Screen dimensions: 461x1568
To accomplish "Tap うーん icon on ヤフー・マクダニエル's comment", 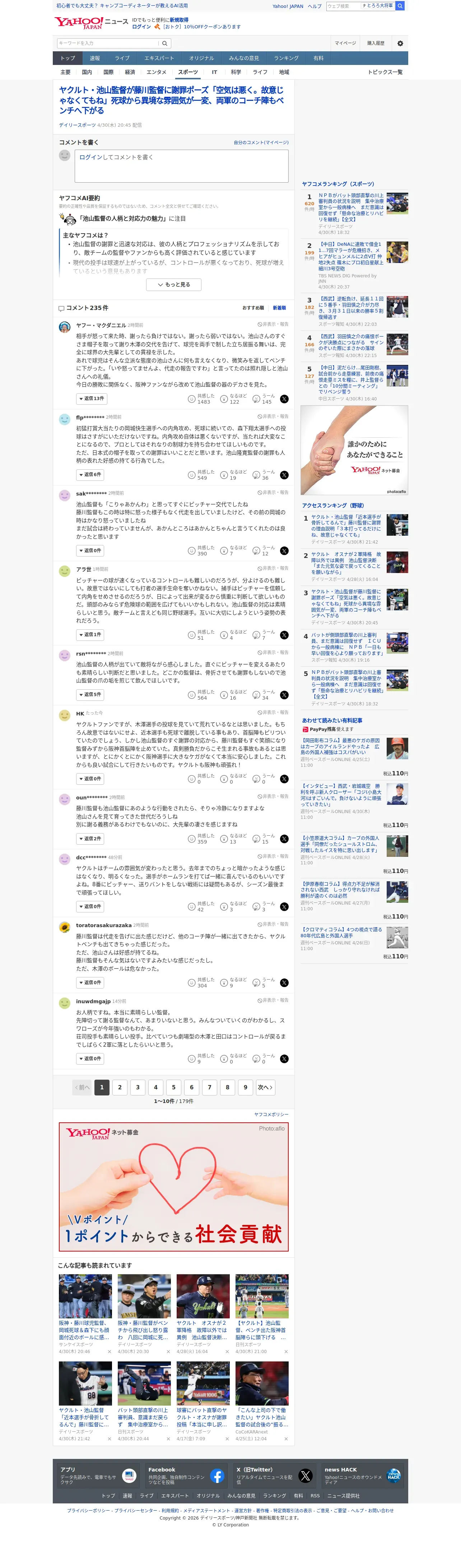I will click(x=256, y=399).
